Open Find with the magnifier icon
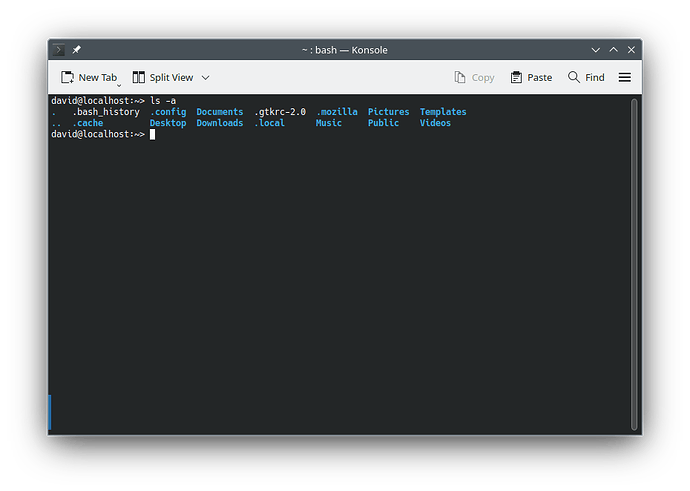The height and width of the screenshot is (491, 690). (586, 78)
